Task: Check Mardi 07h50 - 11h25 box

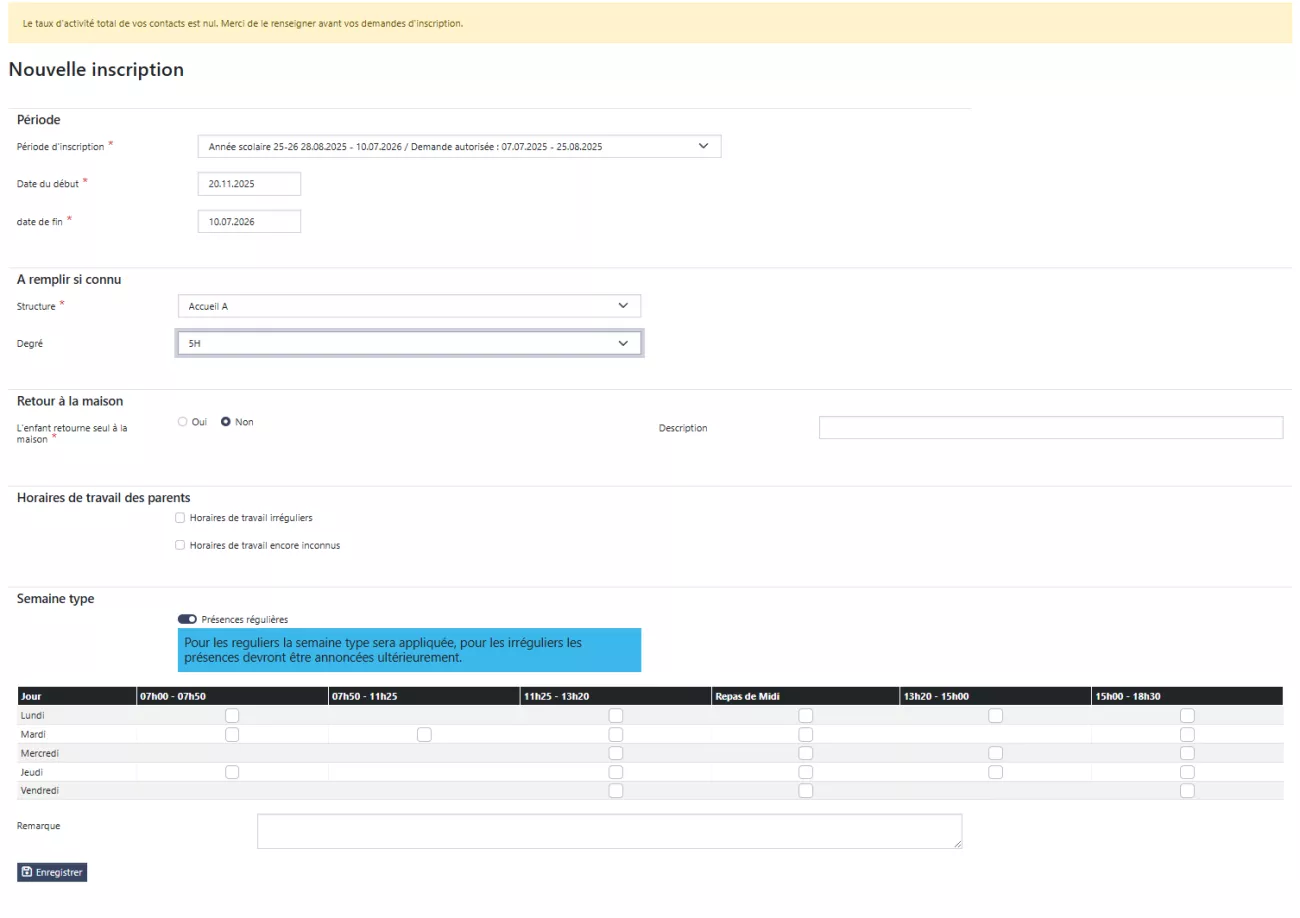Action: pyautogui.click(x=424, y=734)
